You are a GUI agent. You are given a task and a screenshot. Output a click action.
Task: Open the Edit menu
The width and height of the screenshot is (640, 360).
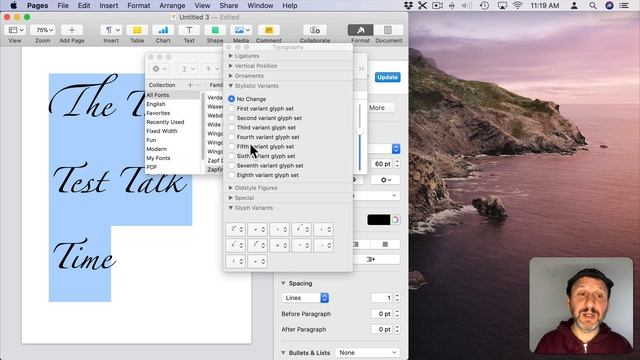(84, 6)
